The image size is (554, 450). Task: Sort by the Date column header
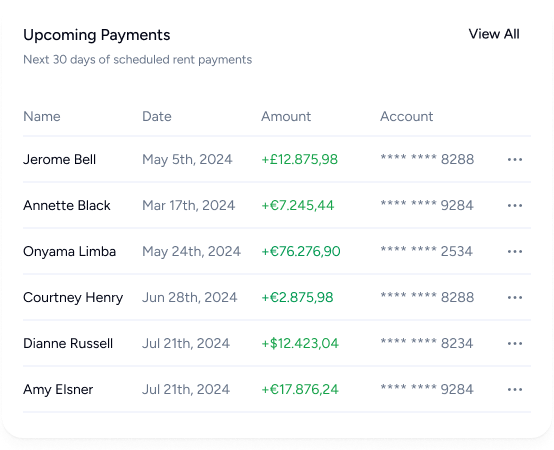coord(157,117)
